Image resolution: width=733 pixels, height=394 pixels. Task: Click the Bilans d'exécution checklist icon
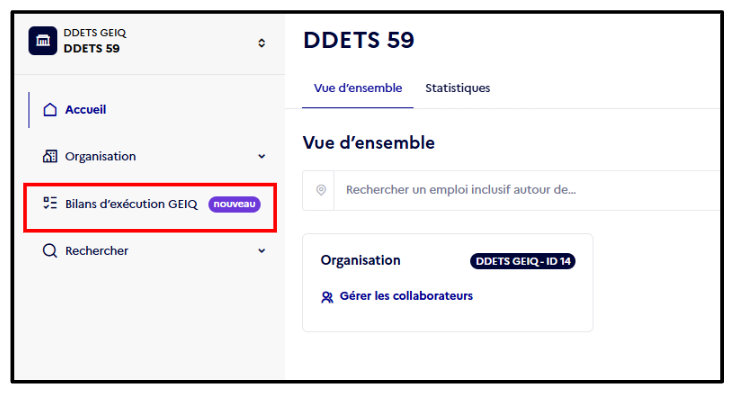click(x=50, y=203)
